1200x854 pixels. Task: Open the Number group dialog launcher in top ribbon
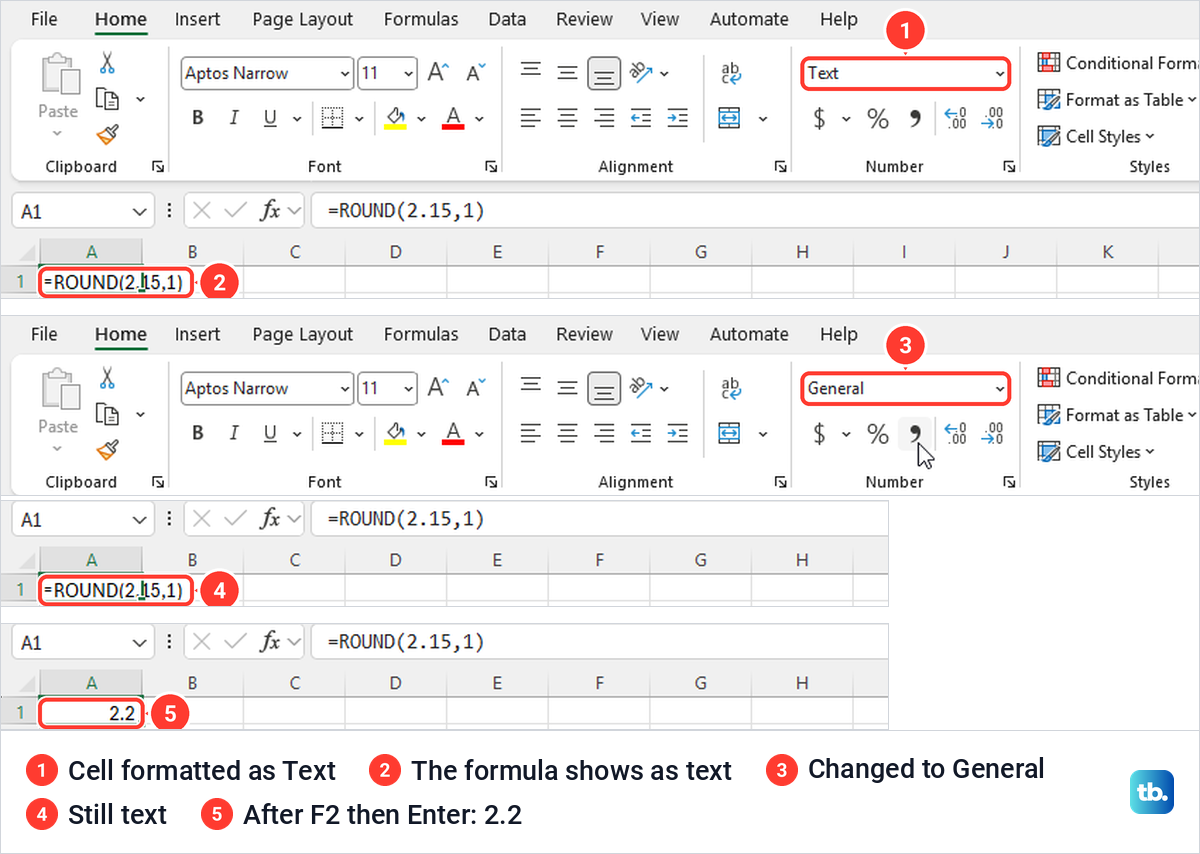pyautogui.click(x=1008, y=167)
